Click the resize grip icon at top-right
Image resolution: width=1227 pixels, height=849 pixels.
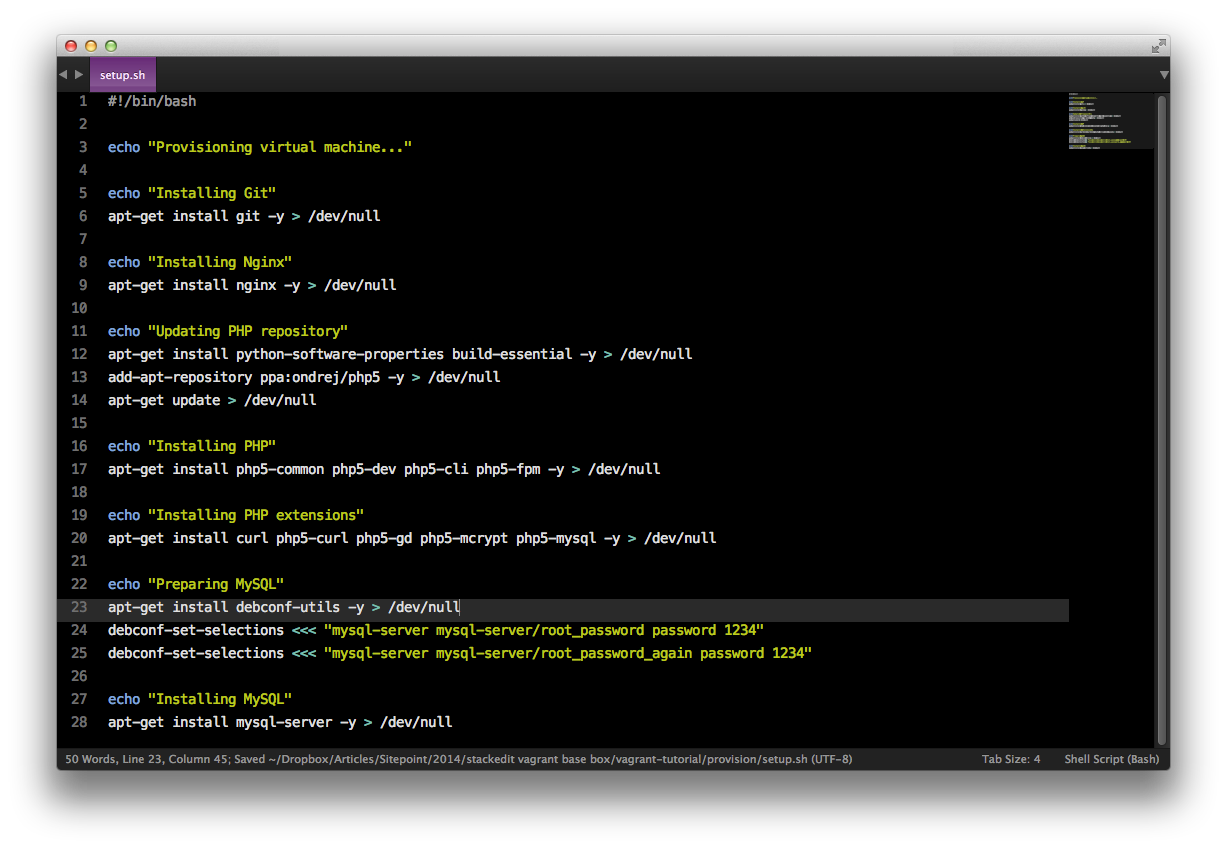pyautogui.click(x=1157, y=45)
